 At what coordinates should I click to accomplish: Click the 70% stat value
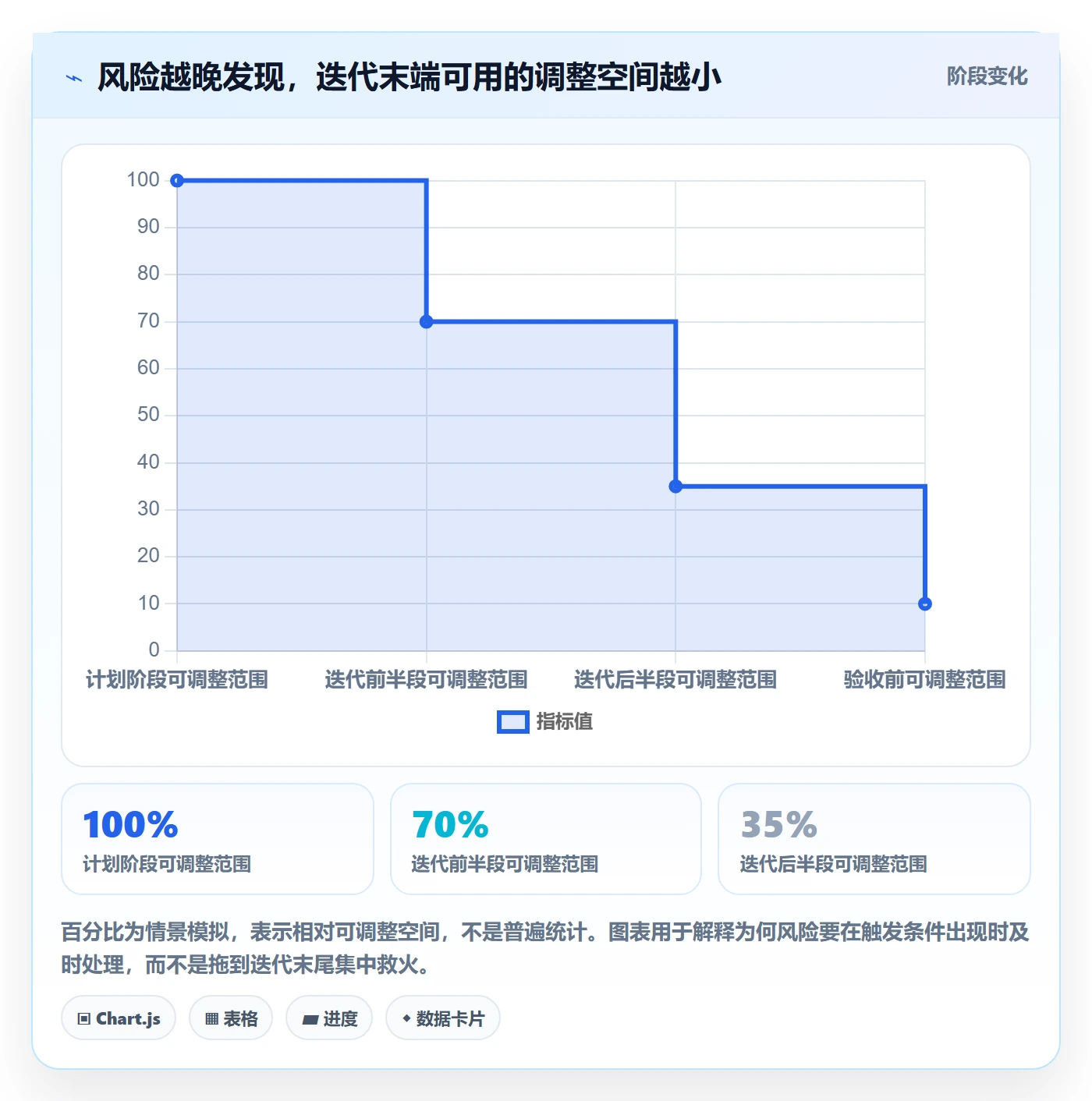(x=450, y=825)
